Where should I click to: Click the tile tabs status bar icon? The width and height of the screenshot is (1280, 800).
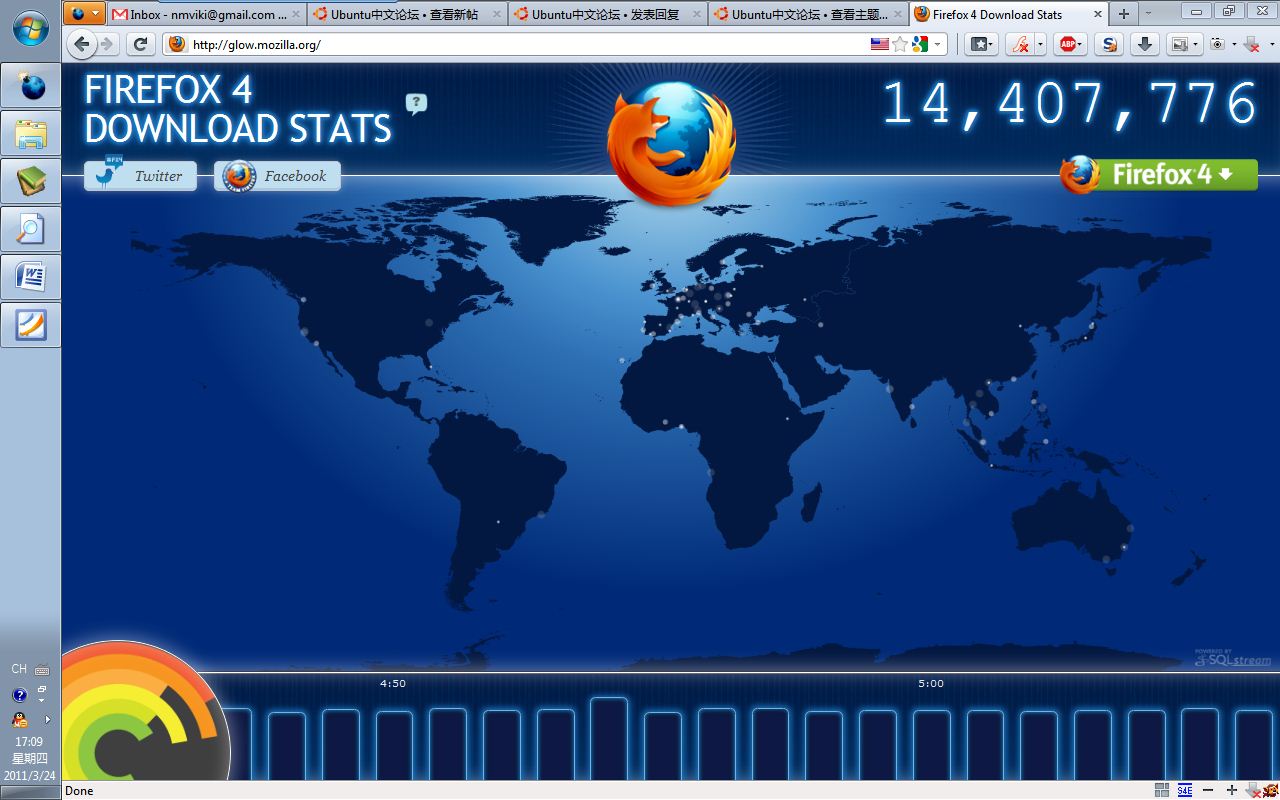1162,790
